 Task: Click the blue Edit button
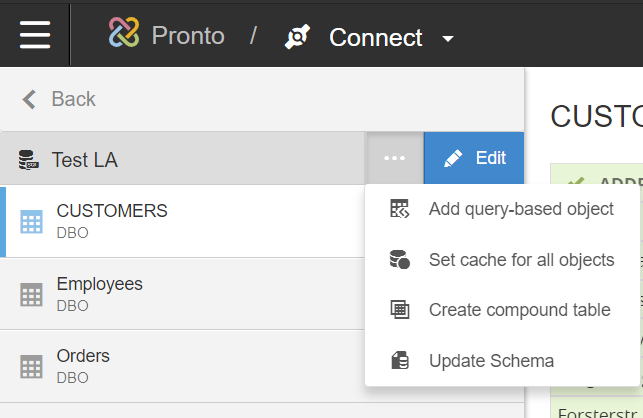(x=474, y=158)
